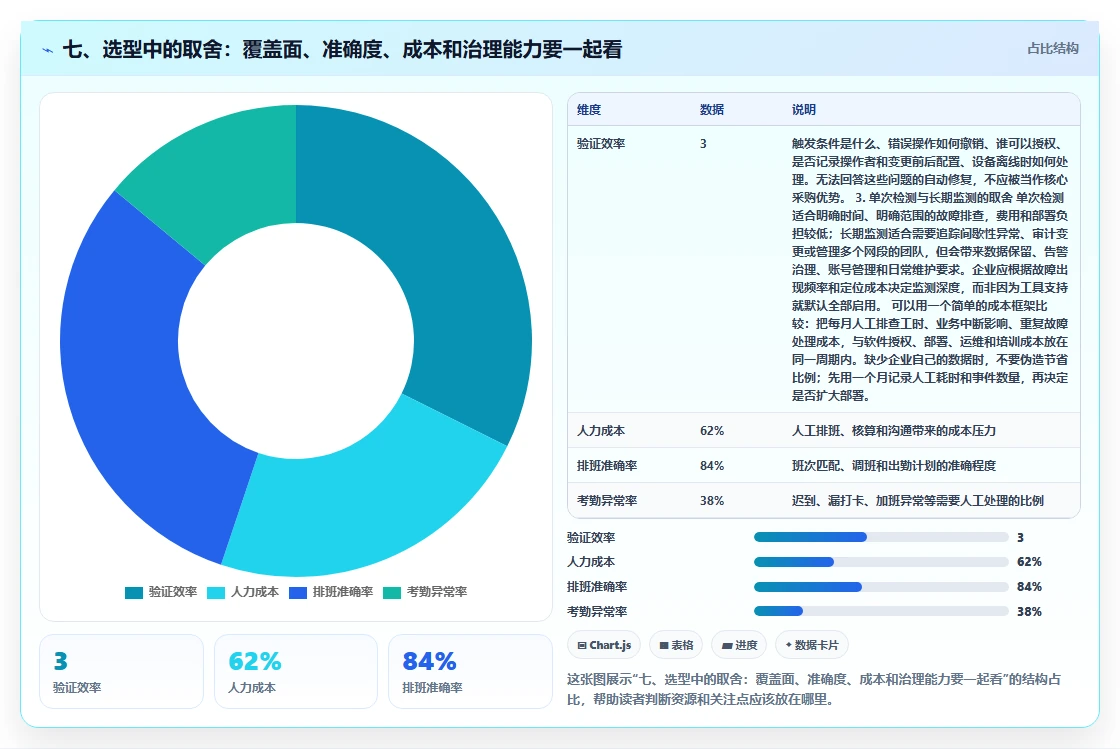
Task: Click the 维度 column header
Action: coord(589,109)
